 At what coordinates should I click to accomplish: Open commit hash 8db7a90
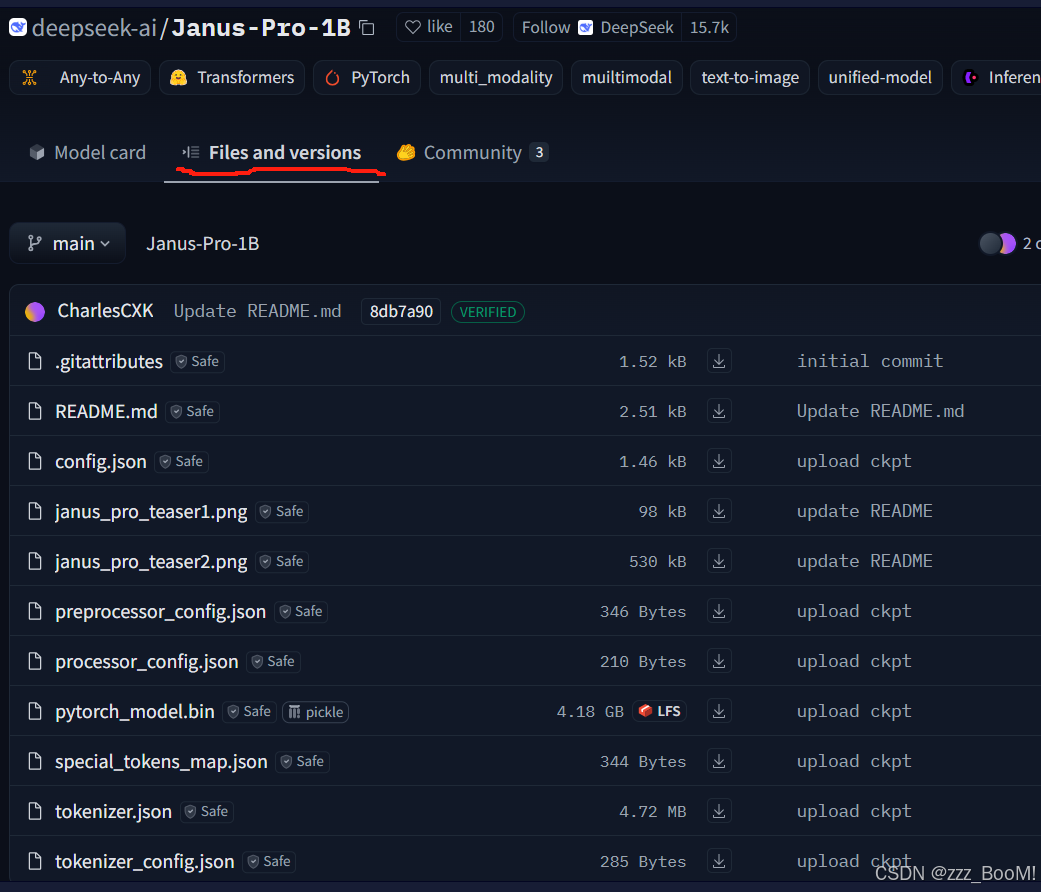click(401, 311)
